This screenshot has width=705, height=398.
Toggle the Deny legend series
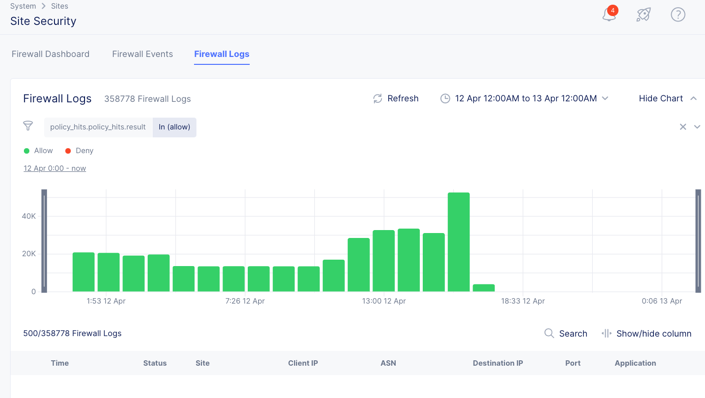(x=79, y=151)
